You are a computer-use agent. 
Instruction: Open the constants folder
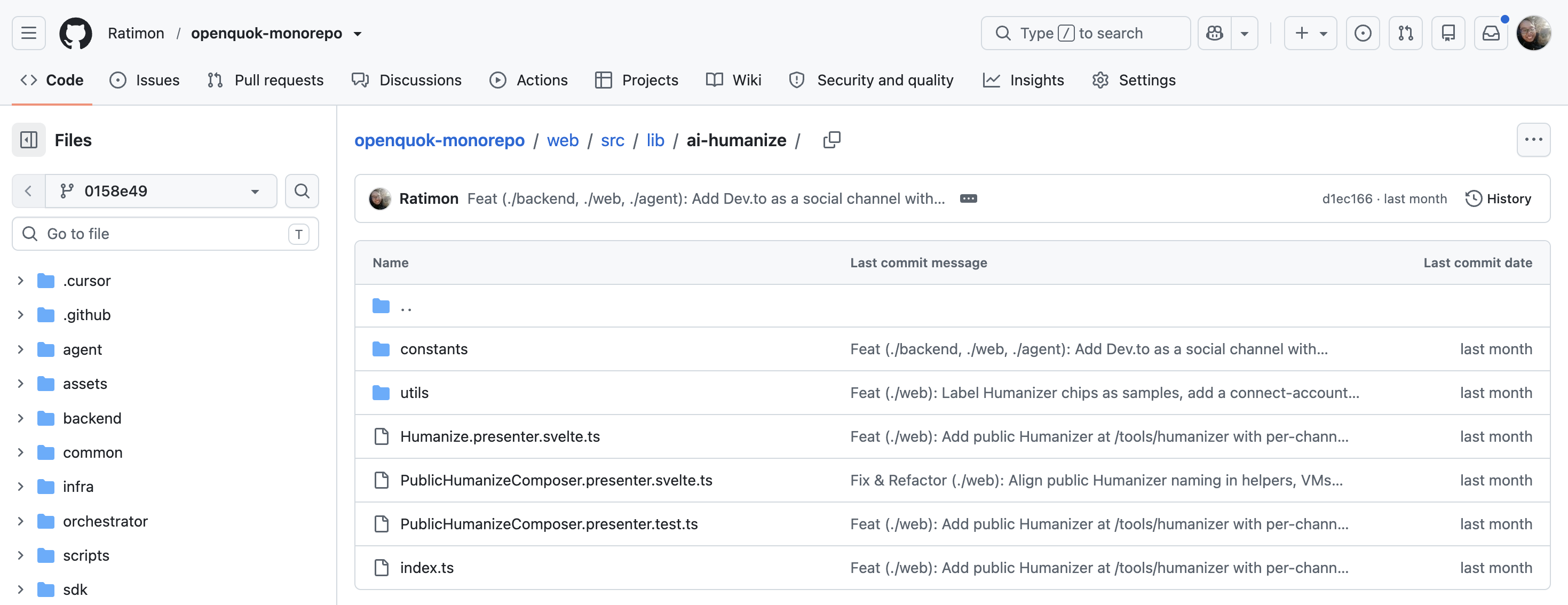[433, 349]
